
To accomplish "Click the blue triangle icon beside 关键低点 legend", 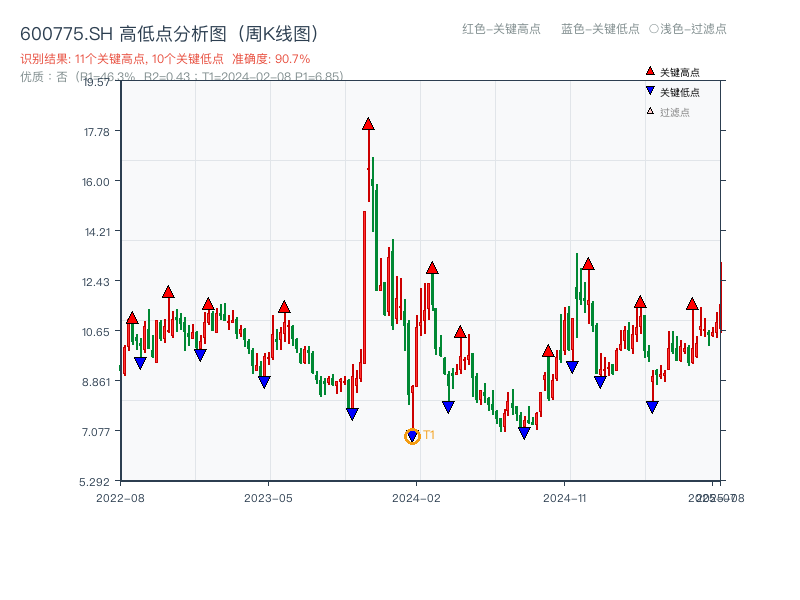I will point(650,91).
